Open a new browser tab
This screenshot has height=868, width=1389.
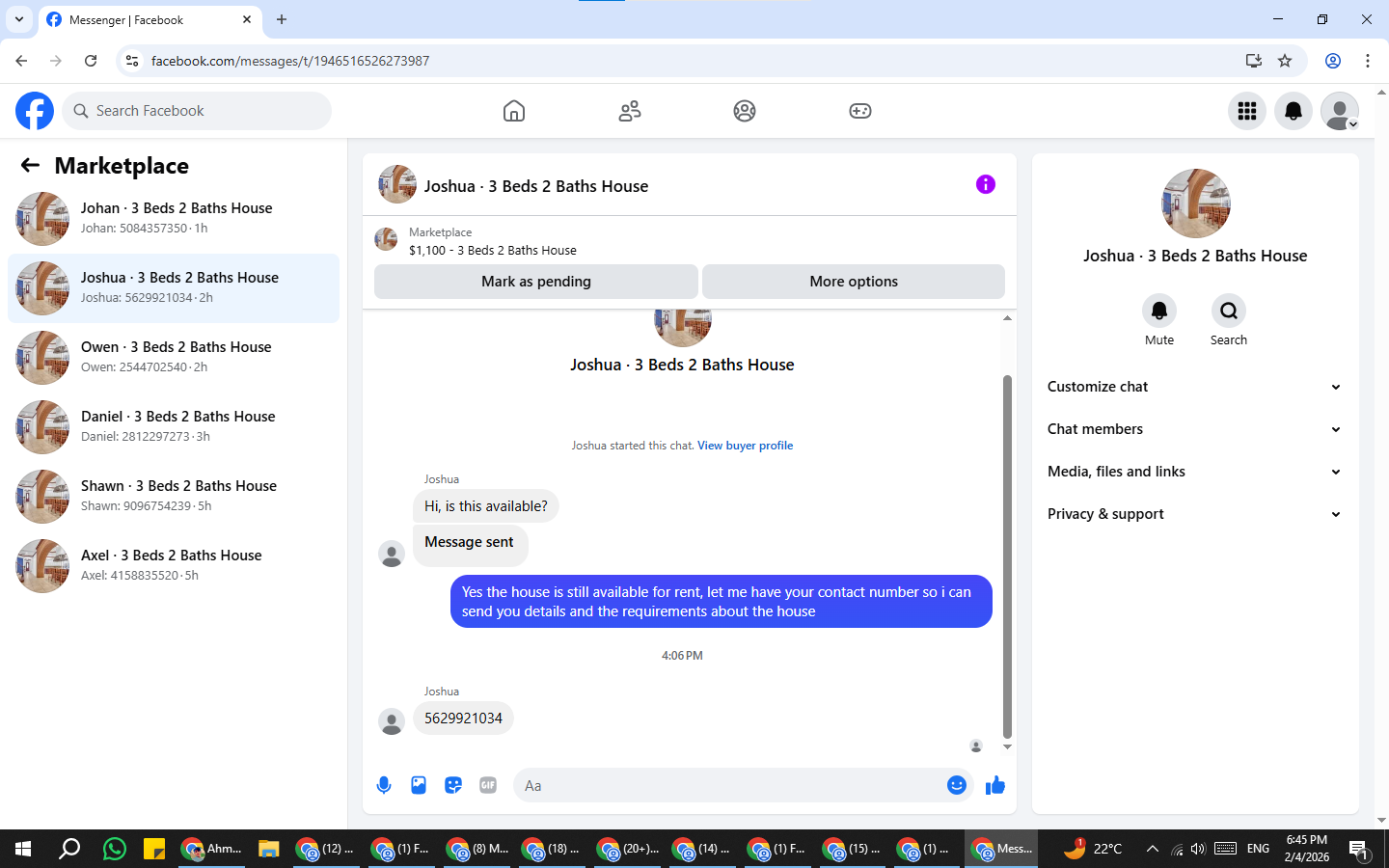click(282, 19)
